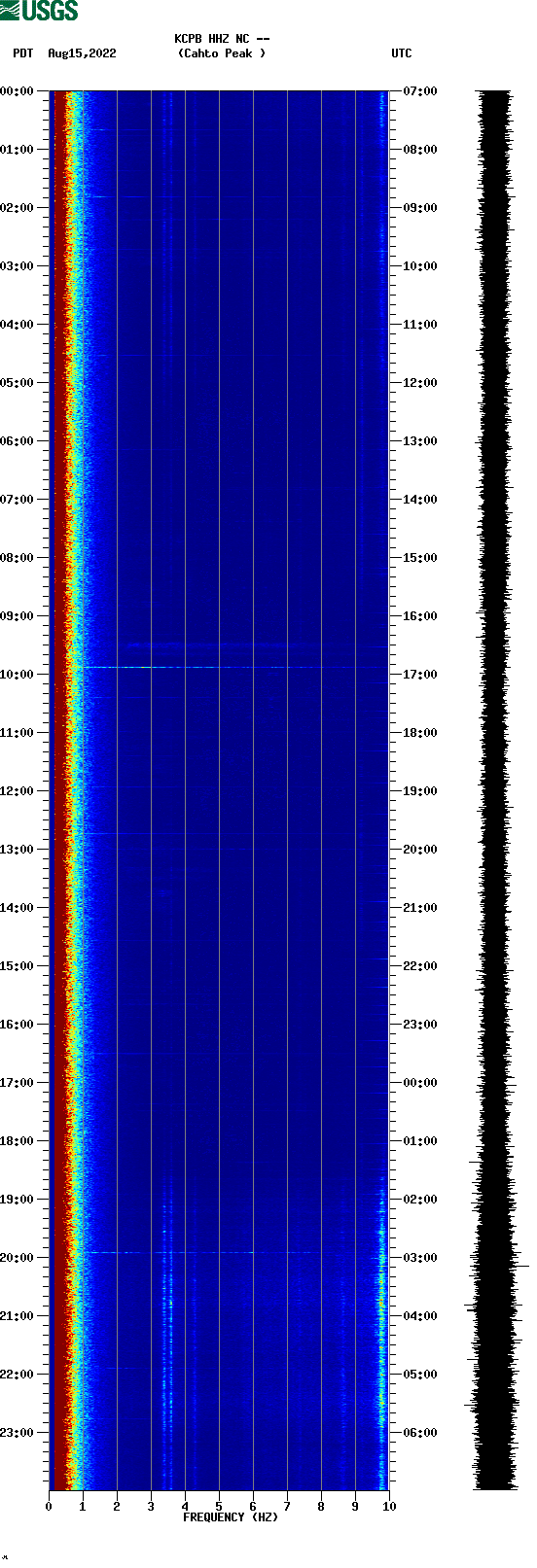Click the 14:00 UTC time label

420,500
